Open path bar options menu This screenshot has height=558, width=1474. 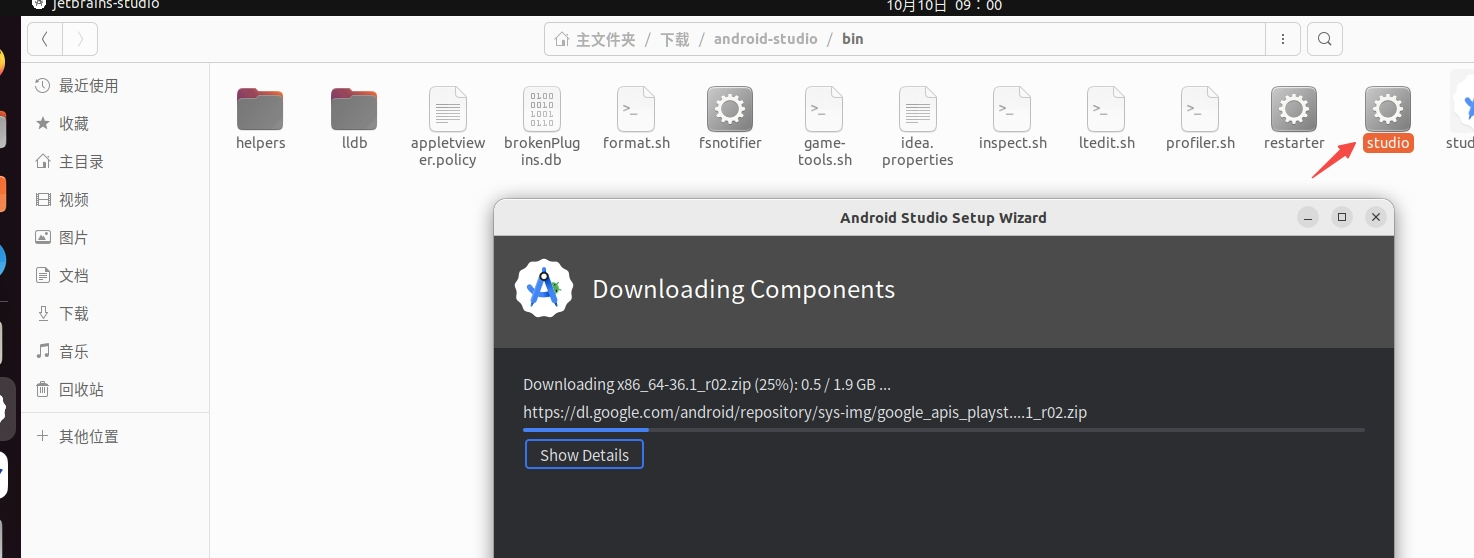click(1282, 39)
